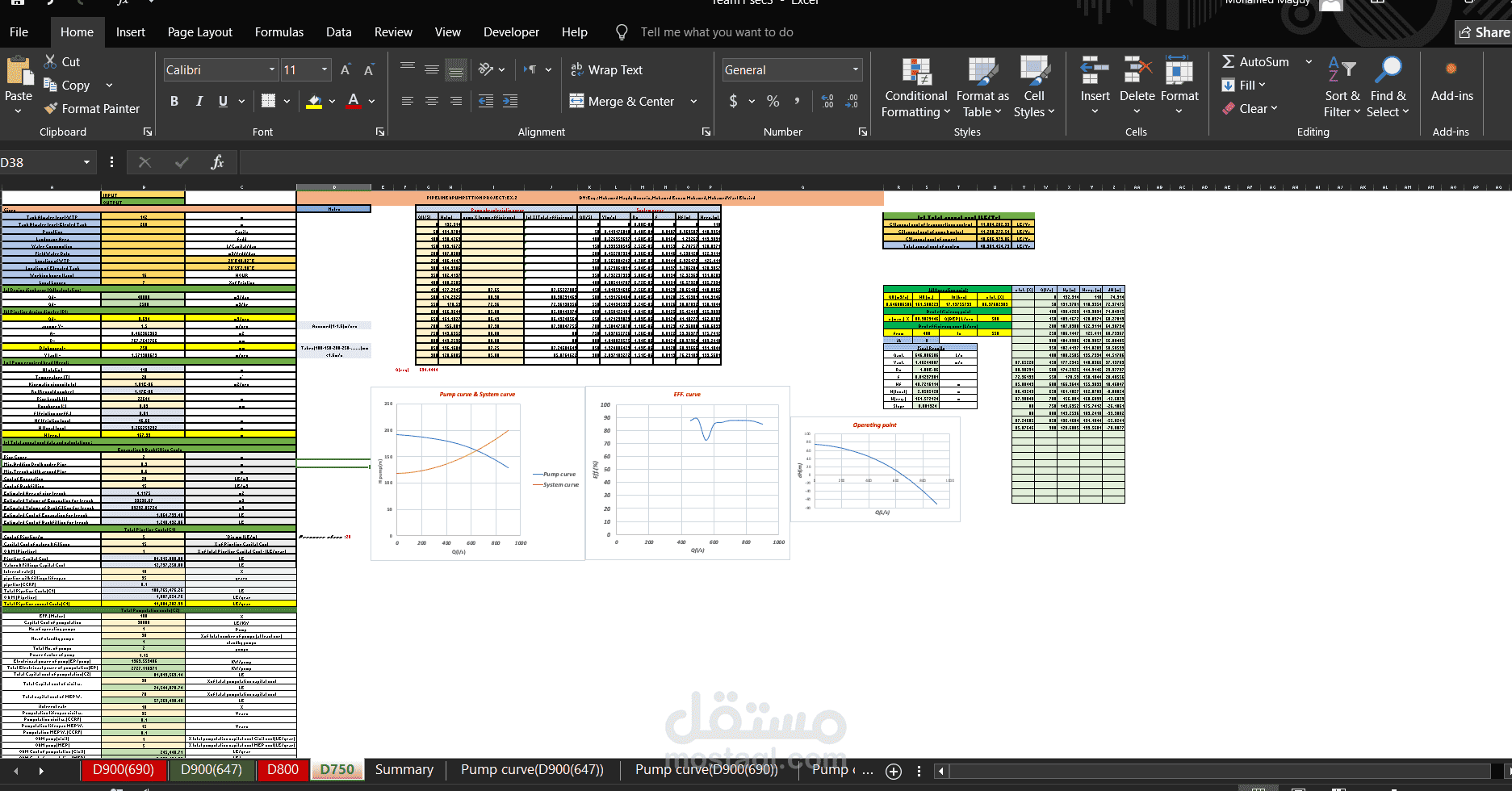
Task: Click the Delete cells icon
Action: point(1137,71)
